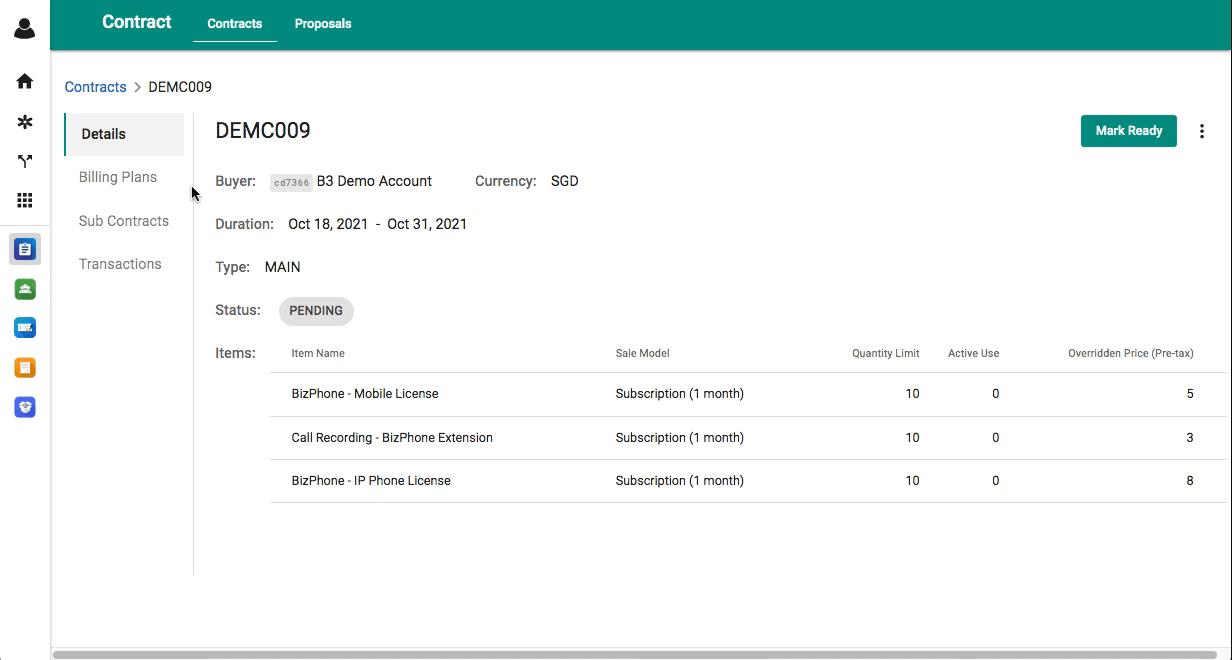Click Active Use 0 for IP Phone License
The width and height of the screenshot is (1232, 660).
[x=996, y=481]
